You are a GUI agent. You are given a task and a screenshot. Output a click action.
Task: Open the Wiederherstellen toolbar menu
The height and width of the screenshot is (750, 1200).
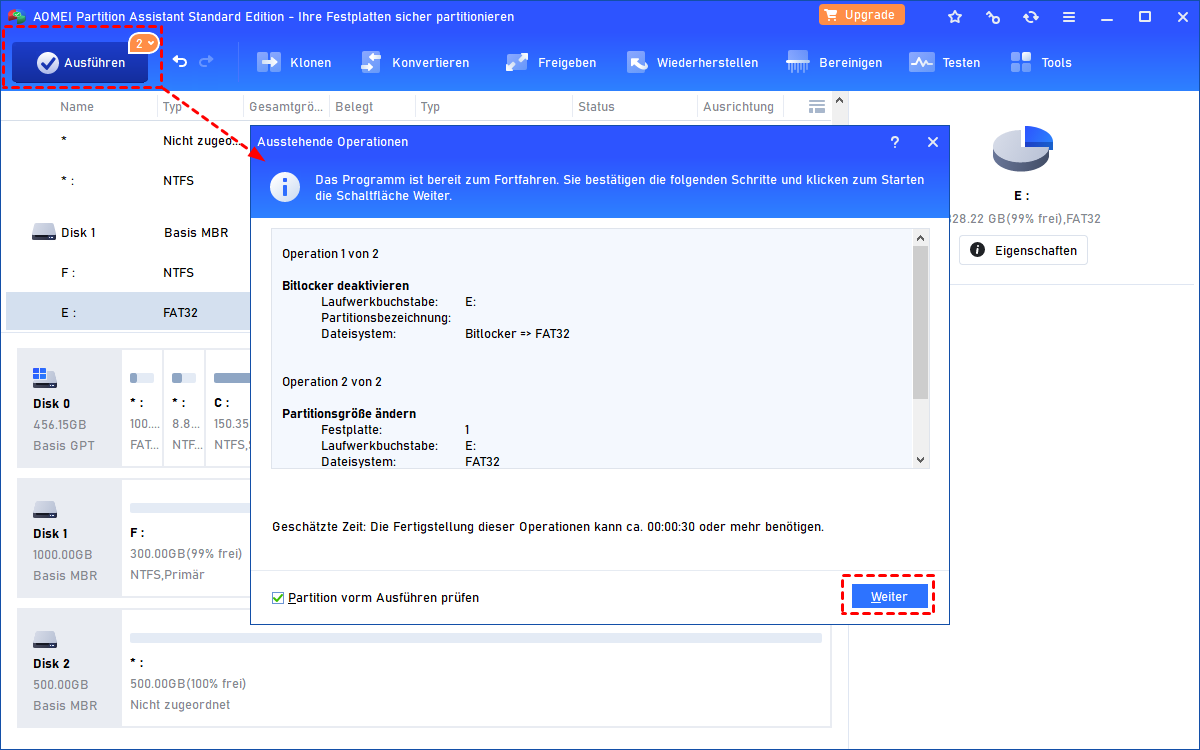[692, 62]
